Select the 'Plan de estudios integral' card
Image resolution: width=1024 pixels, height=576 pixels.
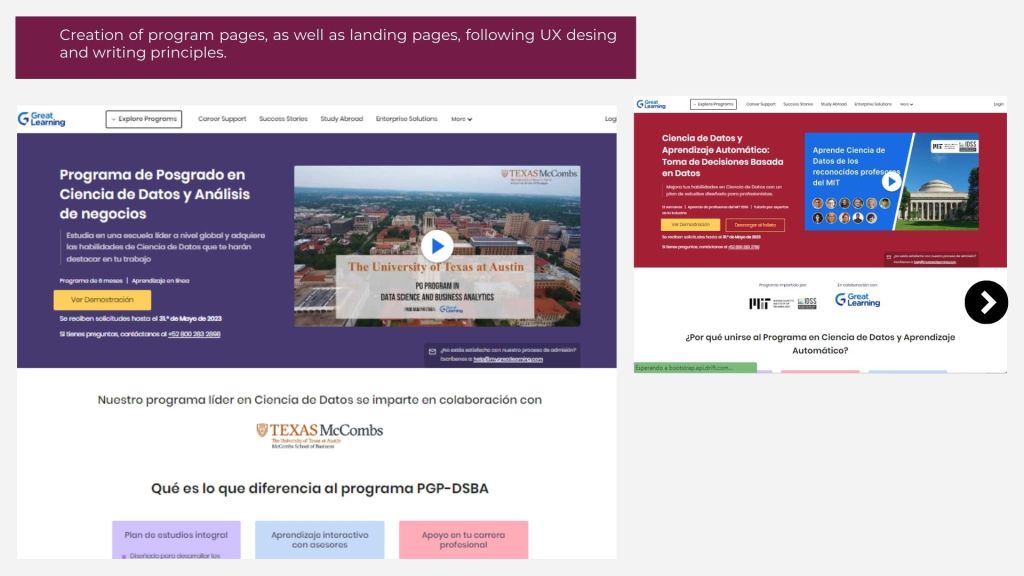click(176, 535)
